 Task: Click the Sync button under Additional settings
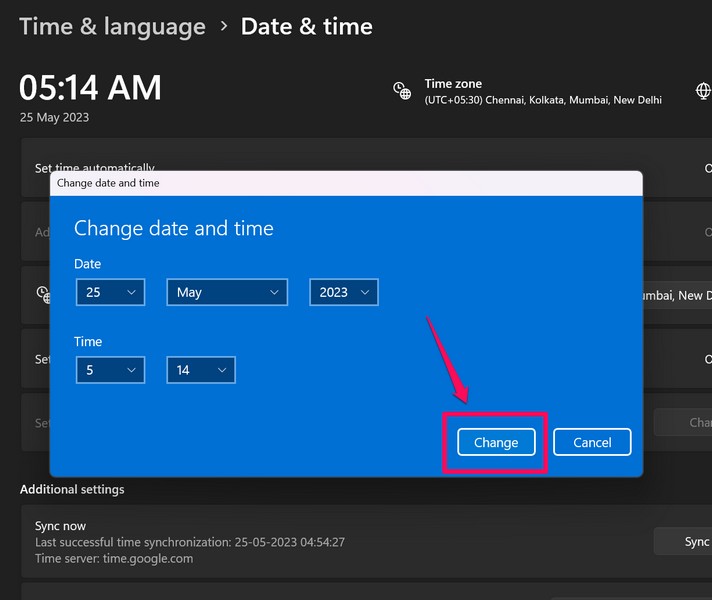click(x=690, y=541)
